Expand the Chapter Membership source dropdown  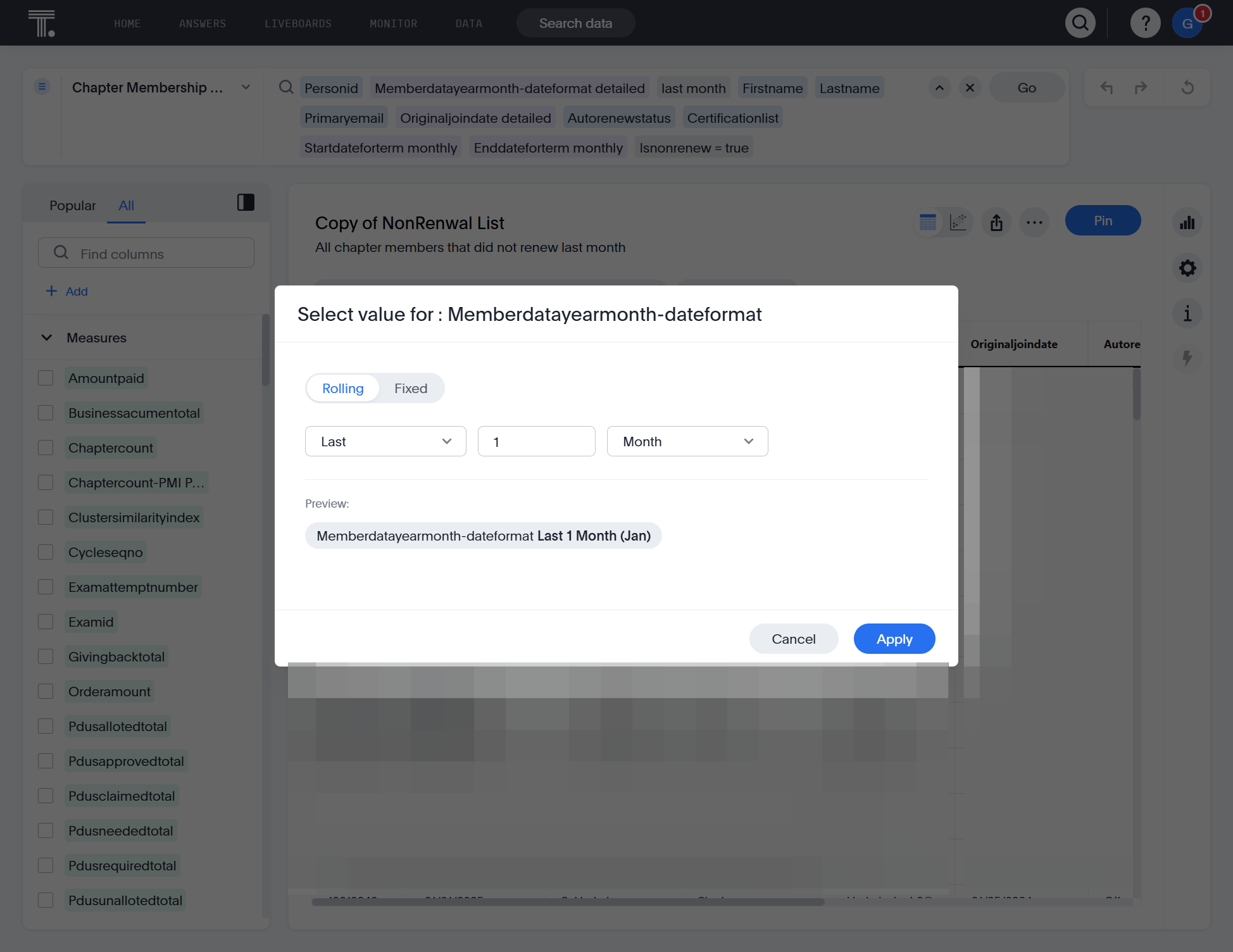tap(246, 87)
